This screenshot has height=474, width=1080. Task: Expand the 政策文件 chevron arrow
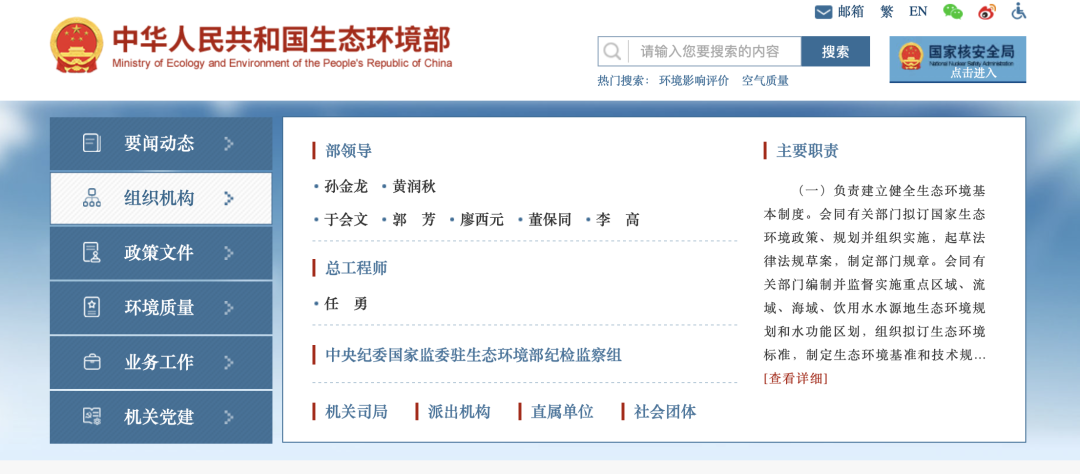[229, 253]
